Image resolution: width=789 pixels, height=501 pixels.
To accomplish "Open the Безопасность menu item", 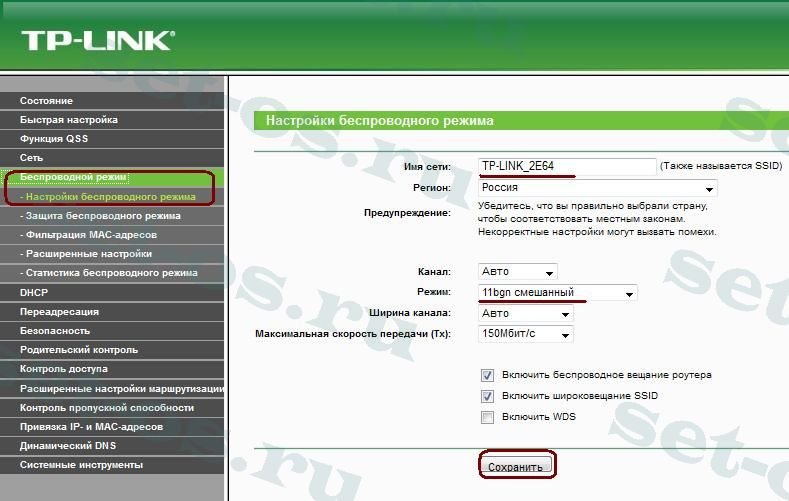I will click(112, 331).
